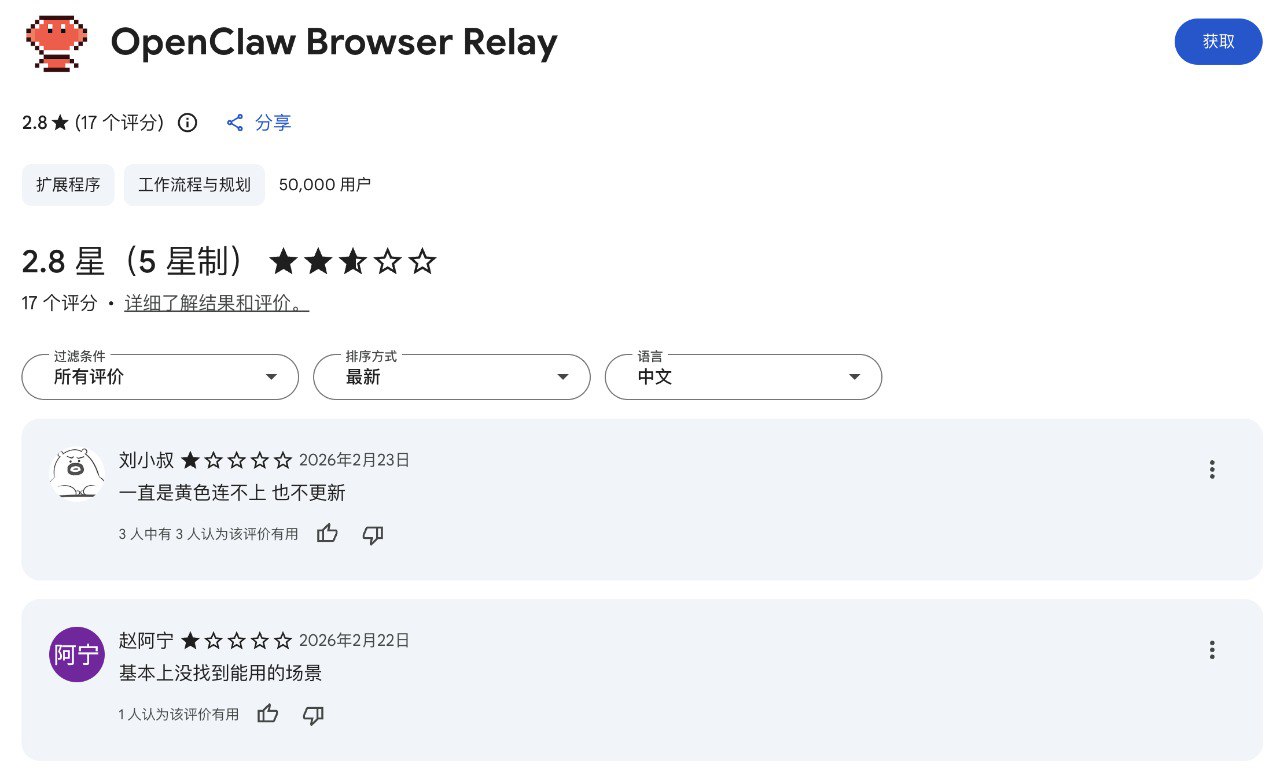Click the third star in the rating row

pyautogui.click(x=352, y=262)
